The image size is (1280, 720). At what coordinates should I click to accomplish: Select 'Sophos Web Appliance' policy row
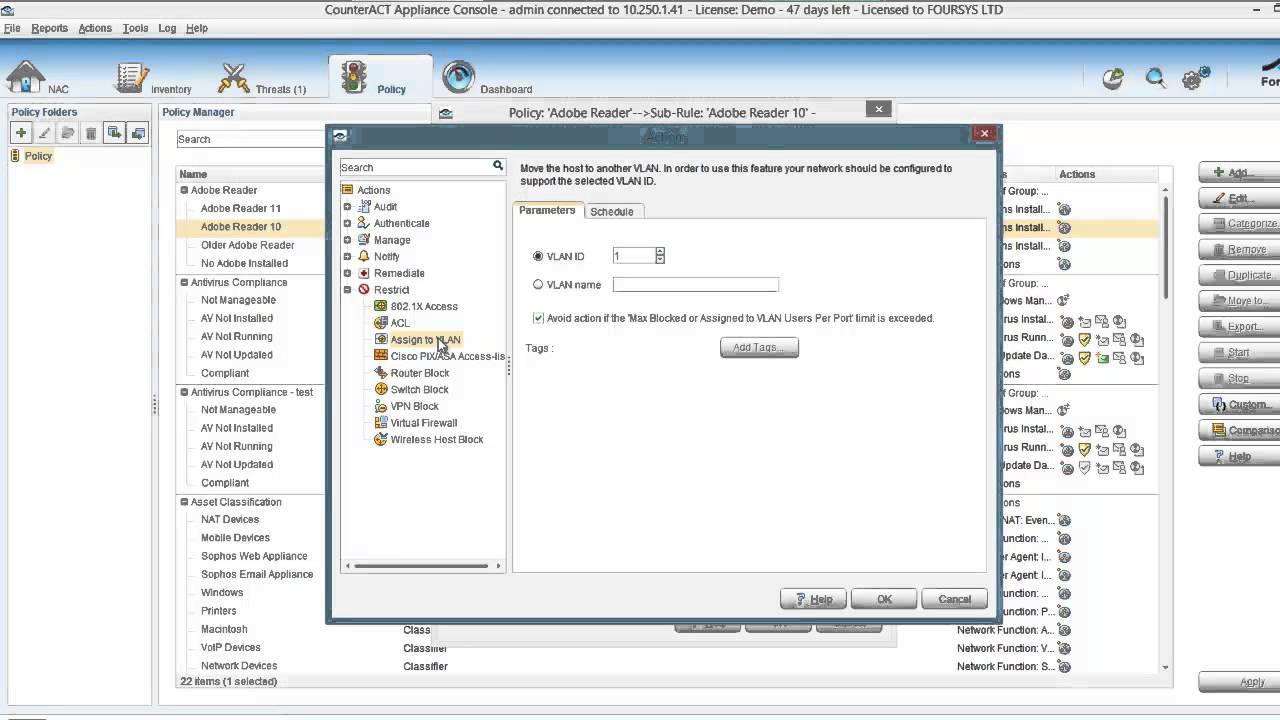pyautogui.click(x=254, y=556)
